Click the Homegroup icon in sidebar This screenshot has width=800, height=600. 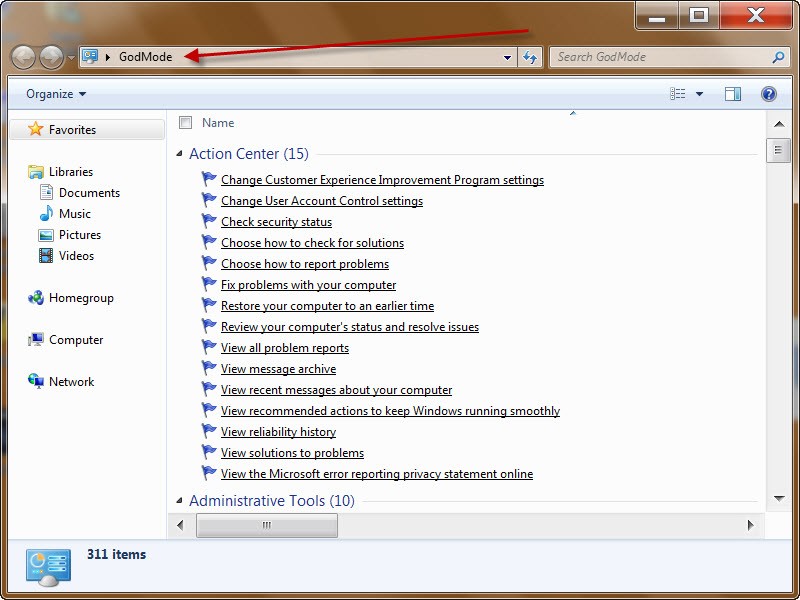coord(36,298)
